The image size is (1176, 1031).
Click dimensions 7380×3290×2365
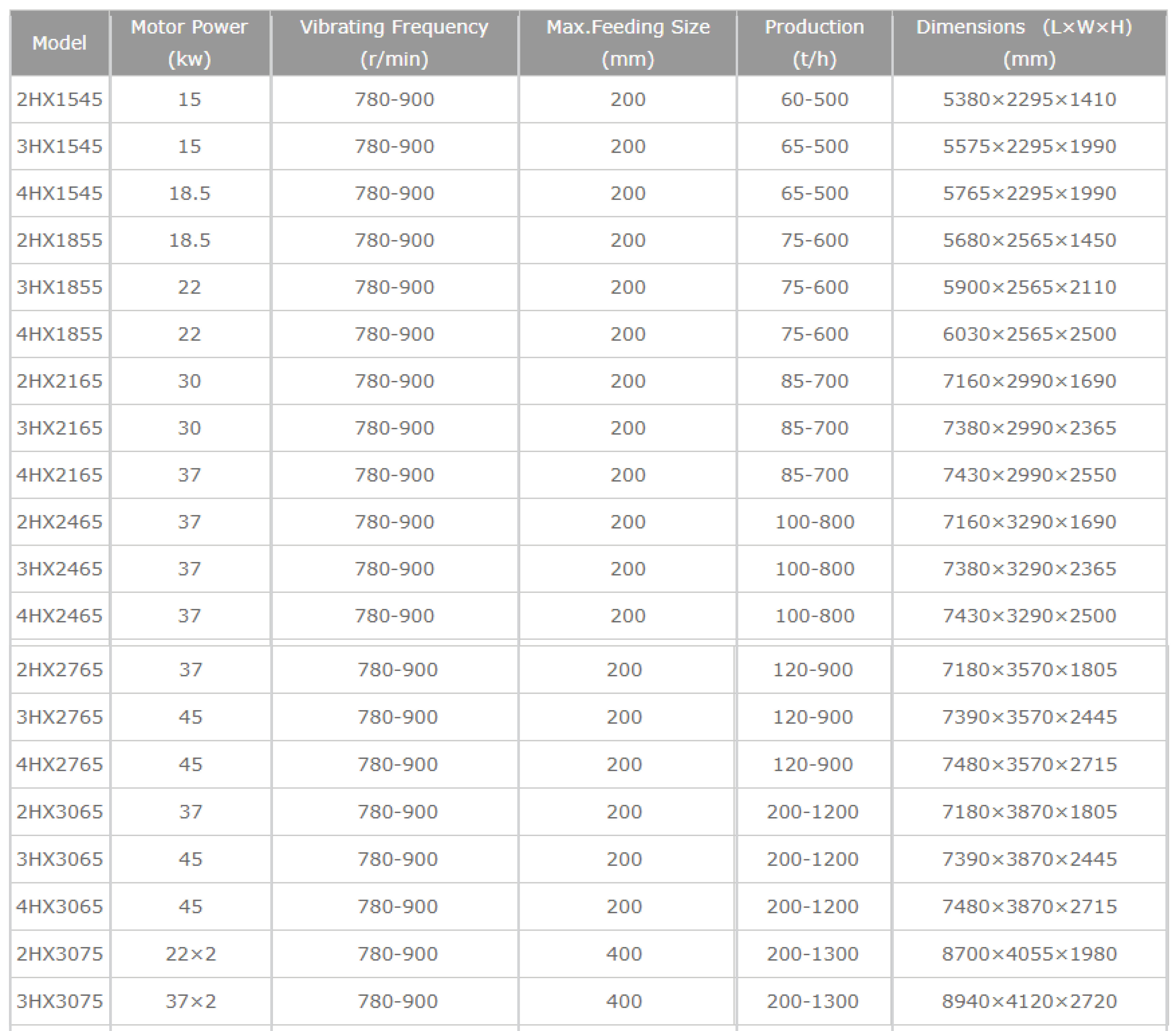[x=1029, y=569]
